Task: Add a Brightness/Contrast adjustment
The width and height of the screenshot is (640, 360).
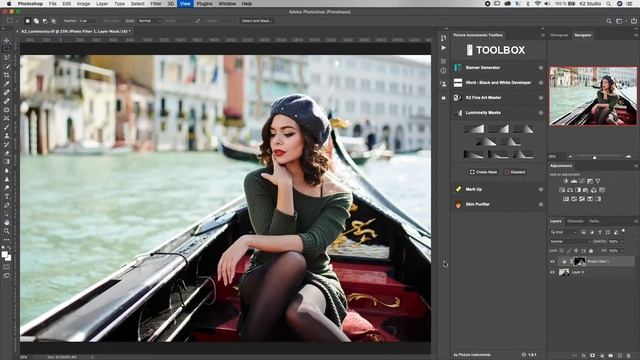Action: point(566,181)
